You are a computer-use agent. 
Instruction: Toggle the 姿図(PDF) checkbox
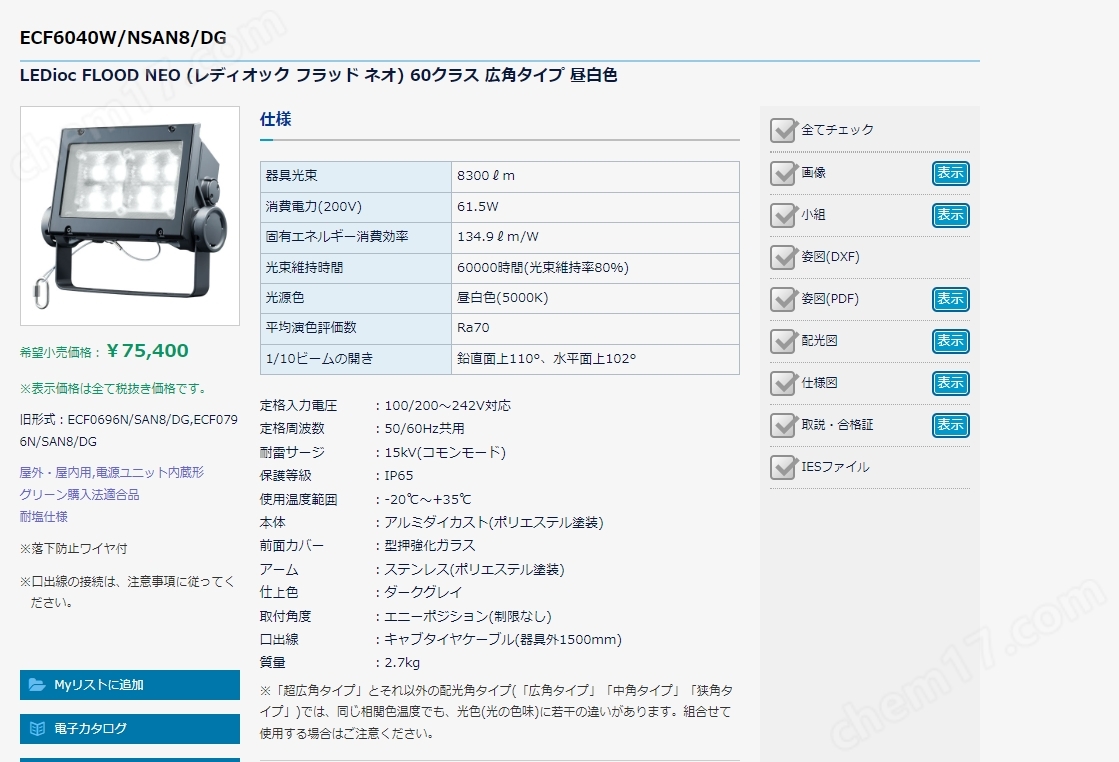pos(783,299)
